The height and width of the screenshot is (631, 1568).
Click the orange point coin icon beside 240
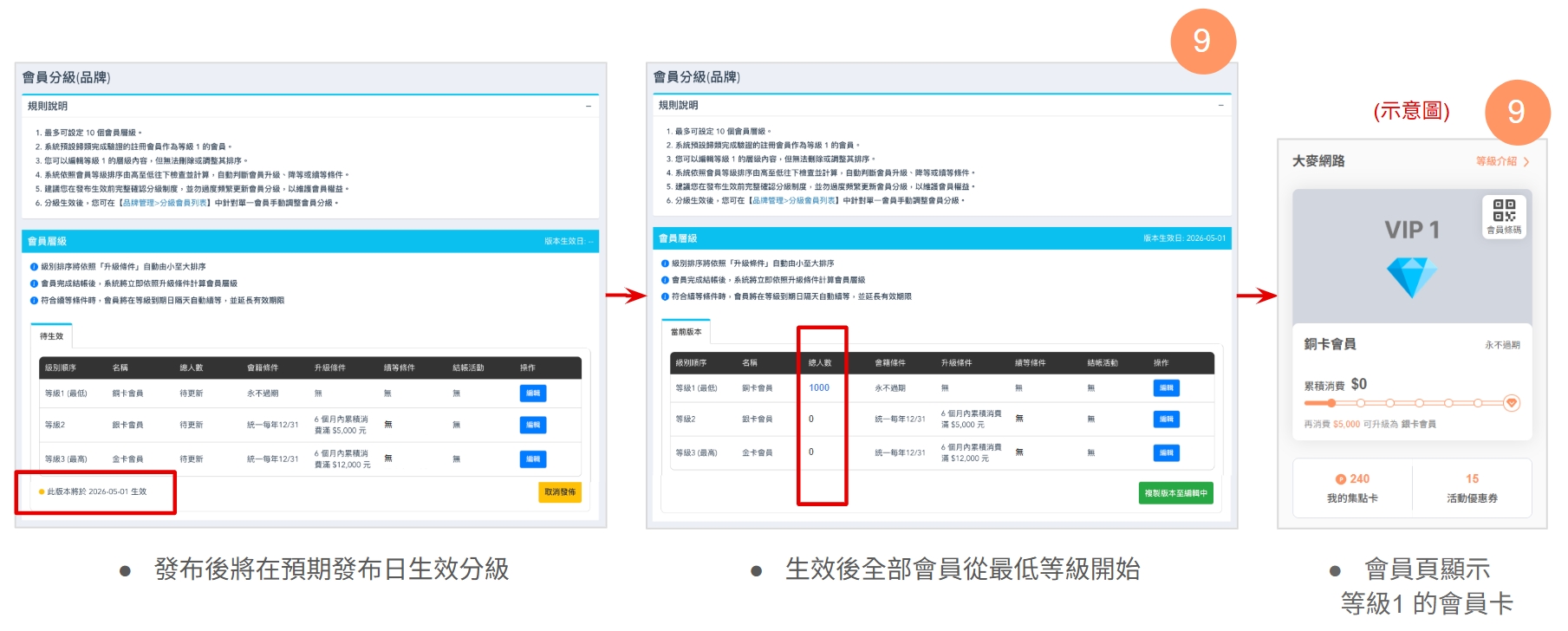pos(1340,479)
